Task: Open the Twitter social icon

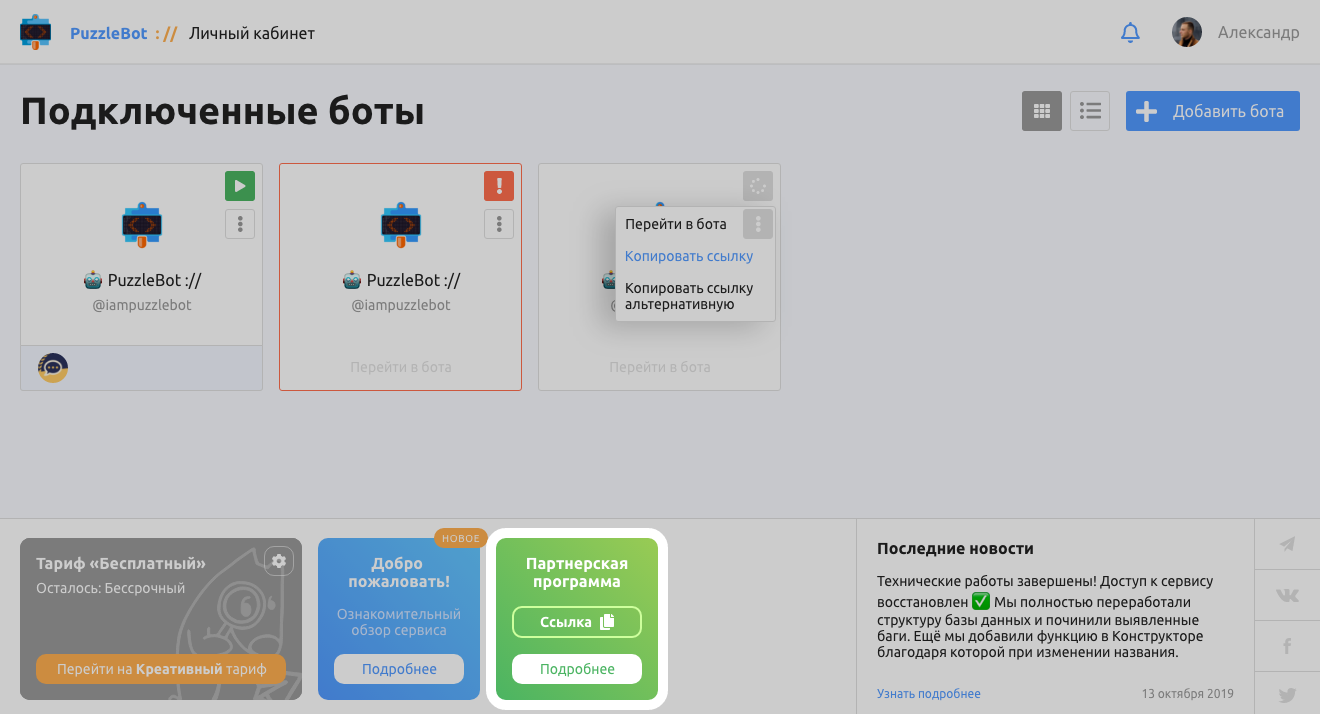Action: [x=1287, y=694]
